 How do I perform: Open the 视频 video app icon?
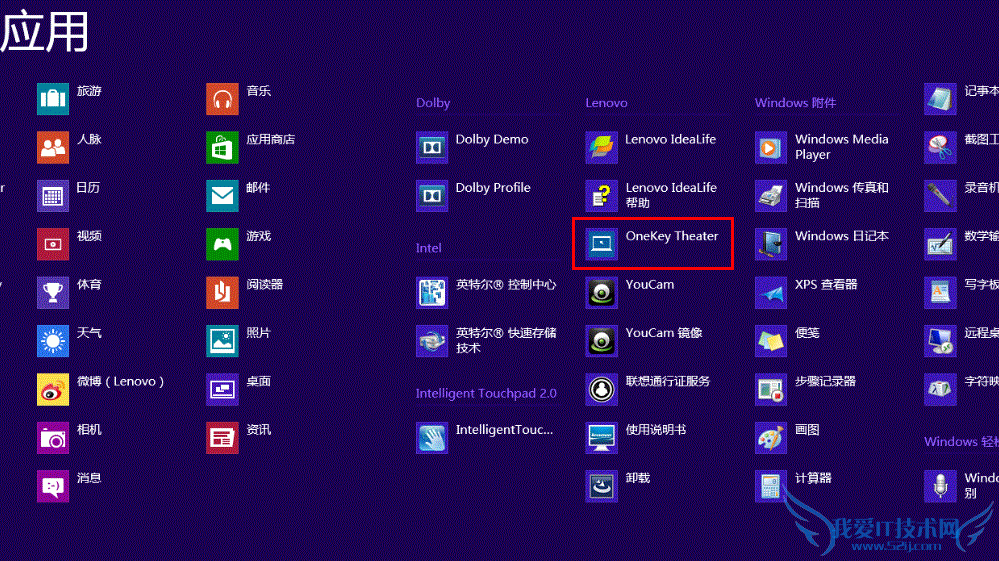[x=53, y=244]
